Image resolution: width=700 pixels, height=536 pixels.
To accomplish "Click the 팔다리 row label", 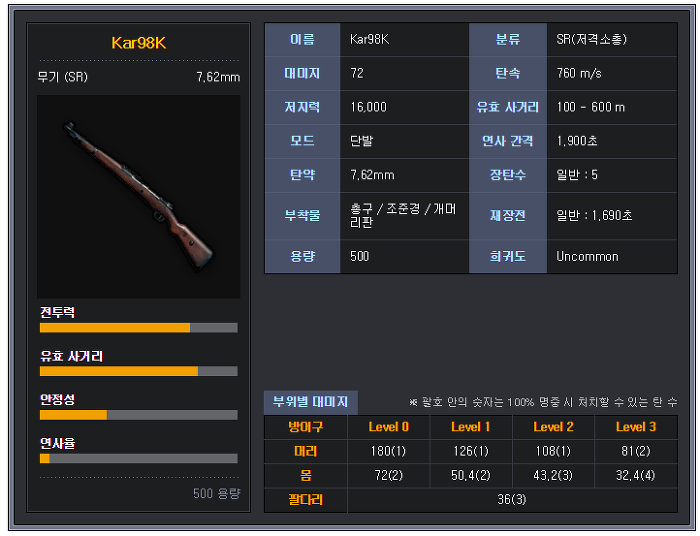I will [306, 499].
